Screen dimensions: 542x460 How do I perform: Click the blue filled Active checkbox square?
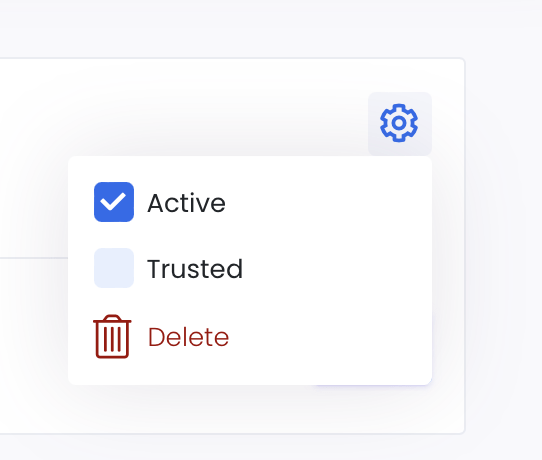[x=114, y=202]
